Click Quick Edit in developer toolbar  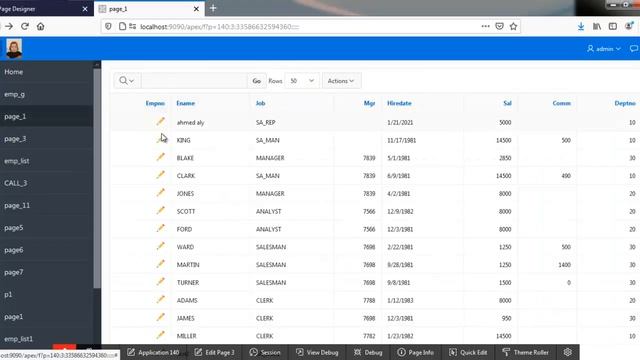pyautogui.click(x=468, y=352)
